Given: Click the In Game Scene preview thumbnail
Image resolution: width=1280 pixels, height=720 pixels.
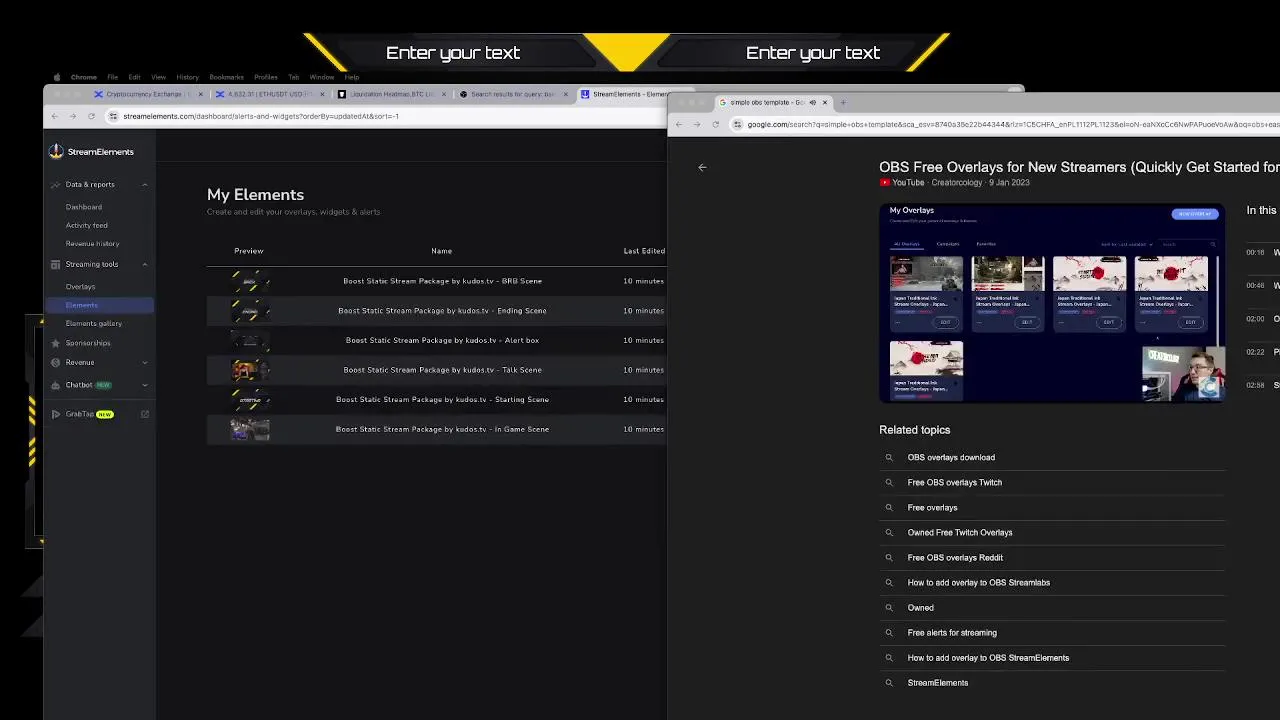Looking at the screenshot, I should (x=250, y=429).
